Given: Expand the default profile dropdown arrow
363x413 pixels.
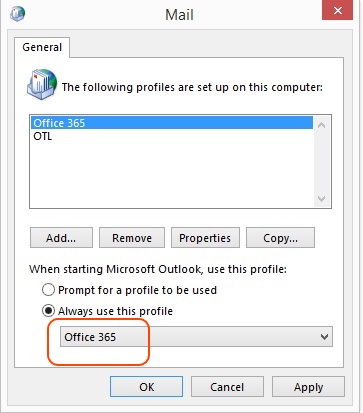Looking at the screenshot, I should (324, 337).
